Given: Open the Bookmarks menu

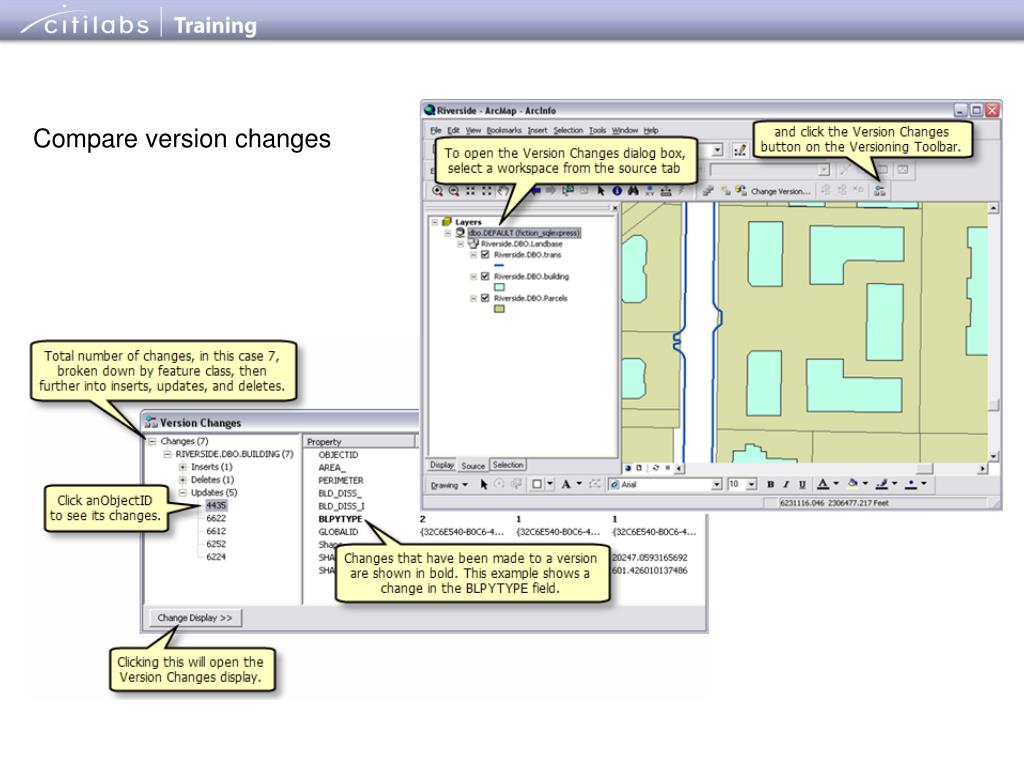Looking at the screenshot, I should click(x=504, y=130).
